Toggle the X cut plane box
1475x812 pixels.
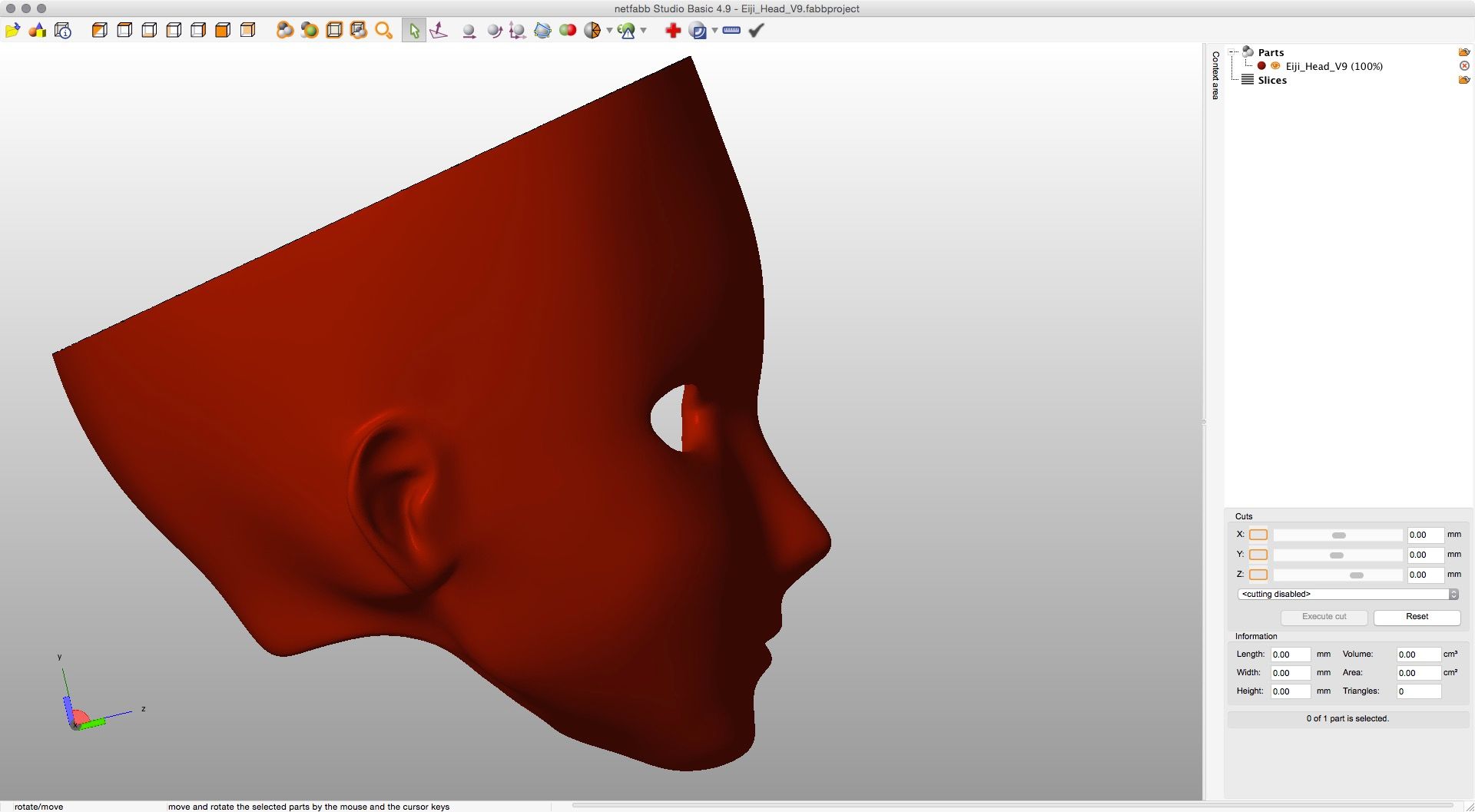point(1258,535)
